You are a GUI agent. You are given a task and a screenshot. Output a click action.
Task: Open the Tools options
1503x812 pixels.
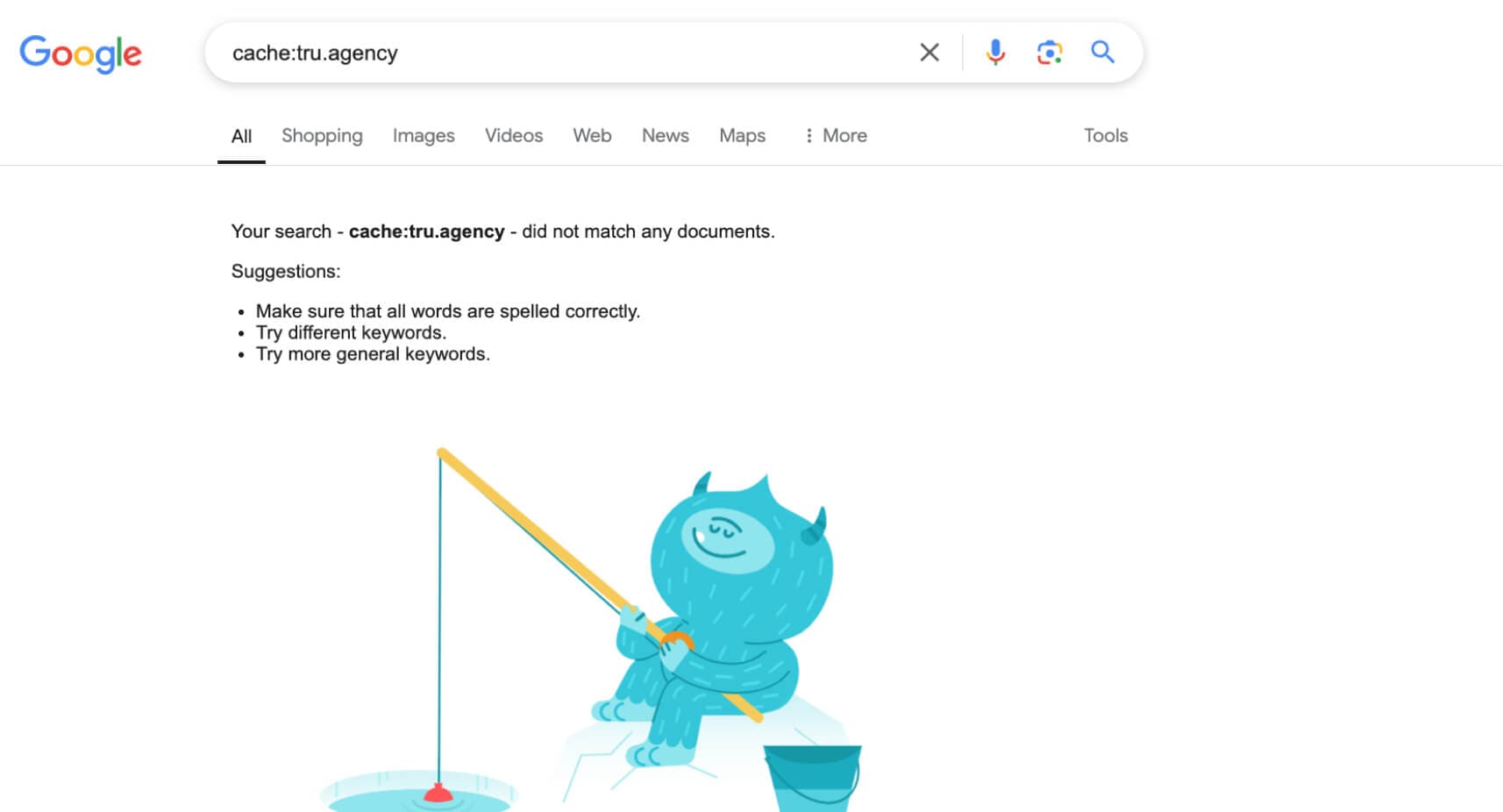pyautogui.click(x=1106, y=136)
